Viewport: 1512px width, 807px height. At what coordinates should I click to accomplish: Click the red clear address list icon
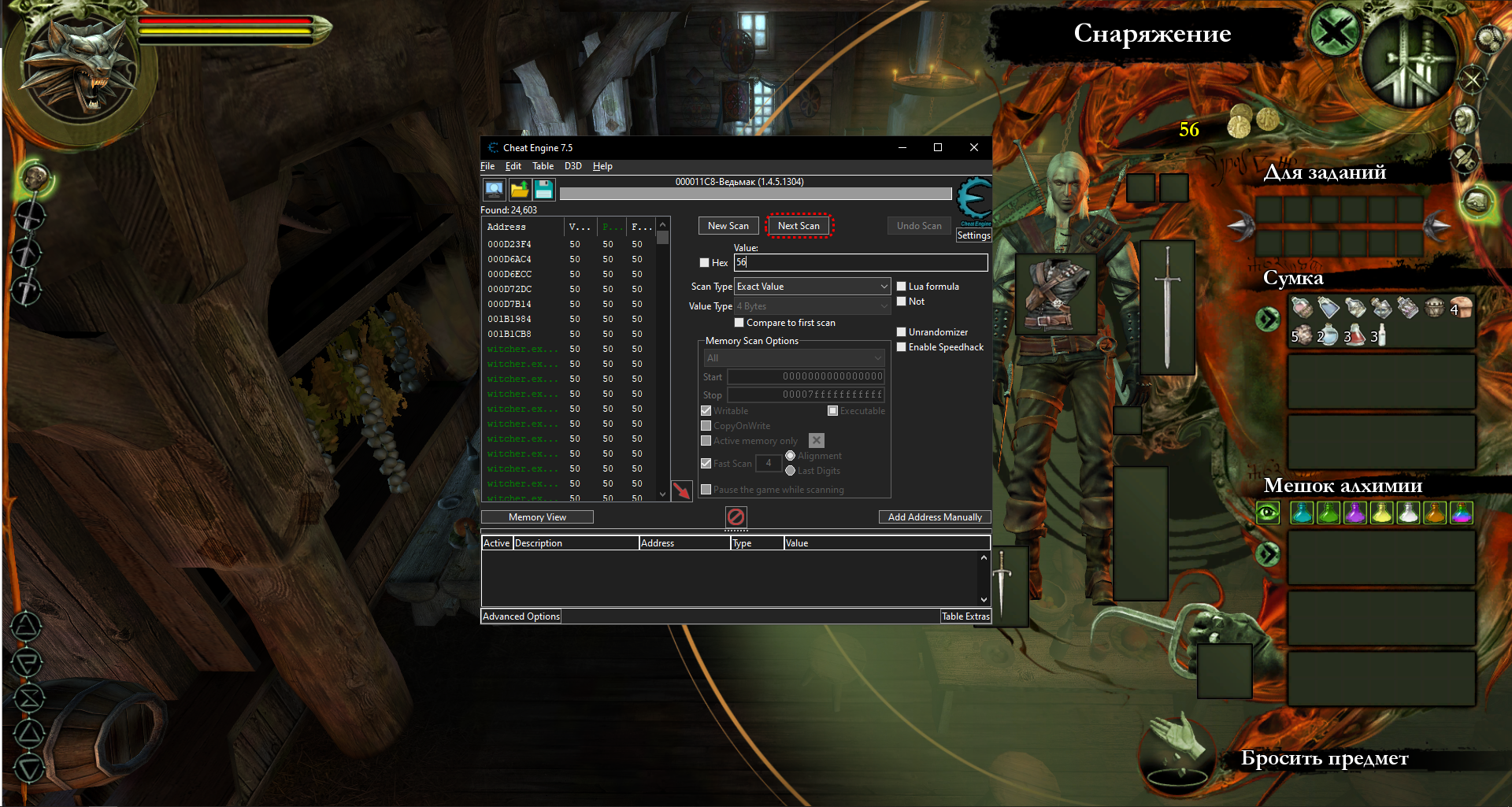pos(736,517)
